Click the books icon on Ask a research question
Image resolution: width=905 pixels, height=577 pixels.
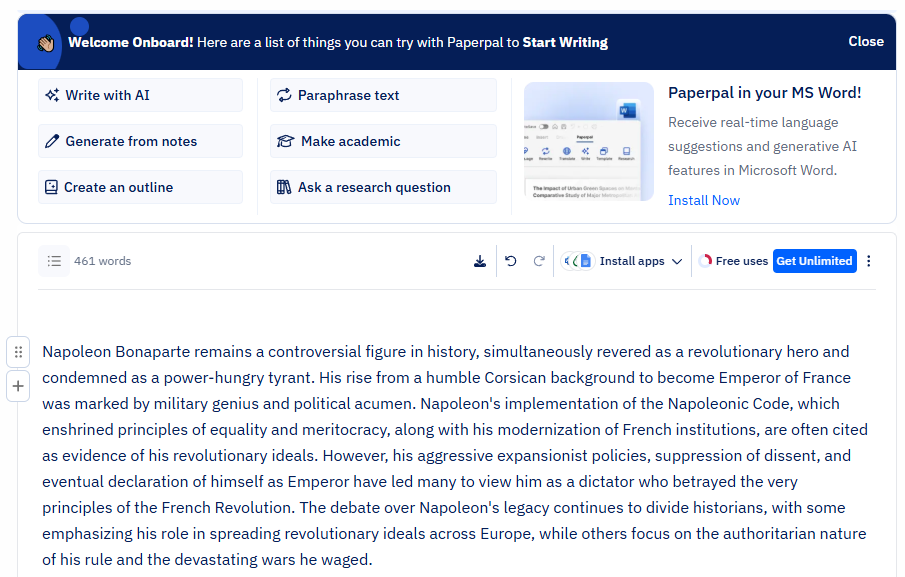284,187
